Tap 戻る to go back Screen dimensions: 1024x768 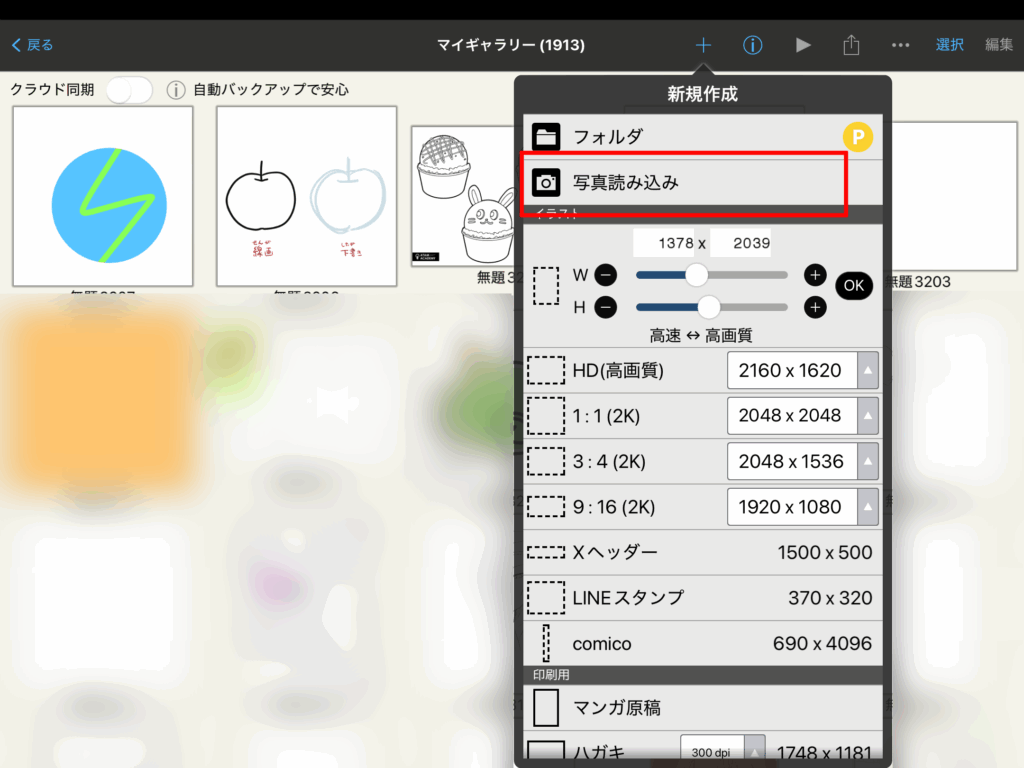[33, 45]
